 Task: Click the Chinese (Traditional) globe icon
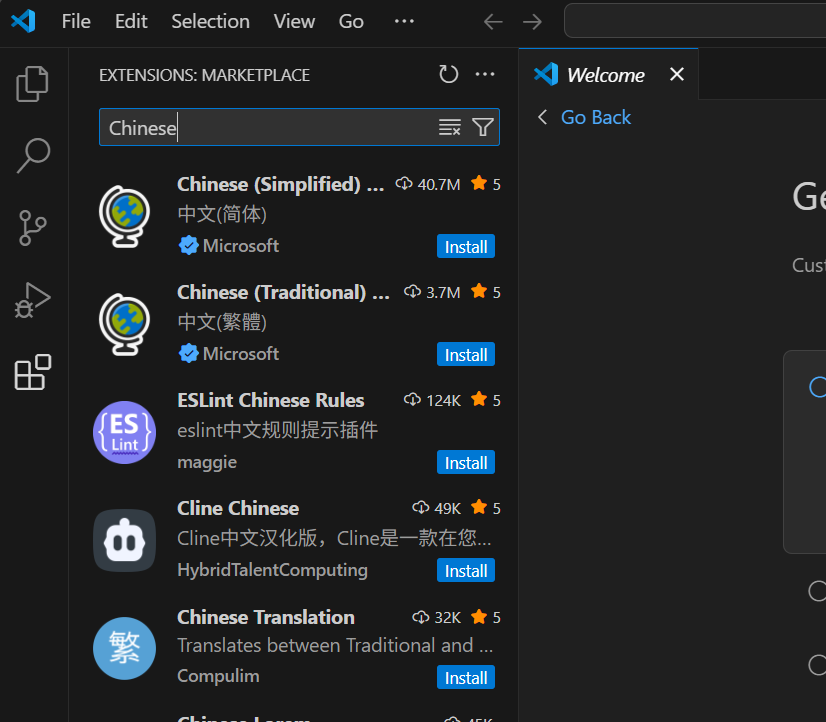124,324
